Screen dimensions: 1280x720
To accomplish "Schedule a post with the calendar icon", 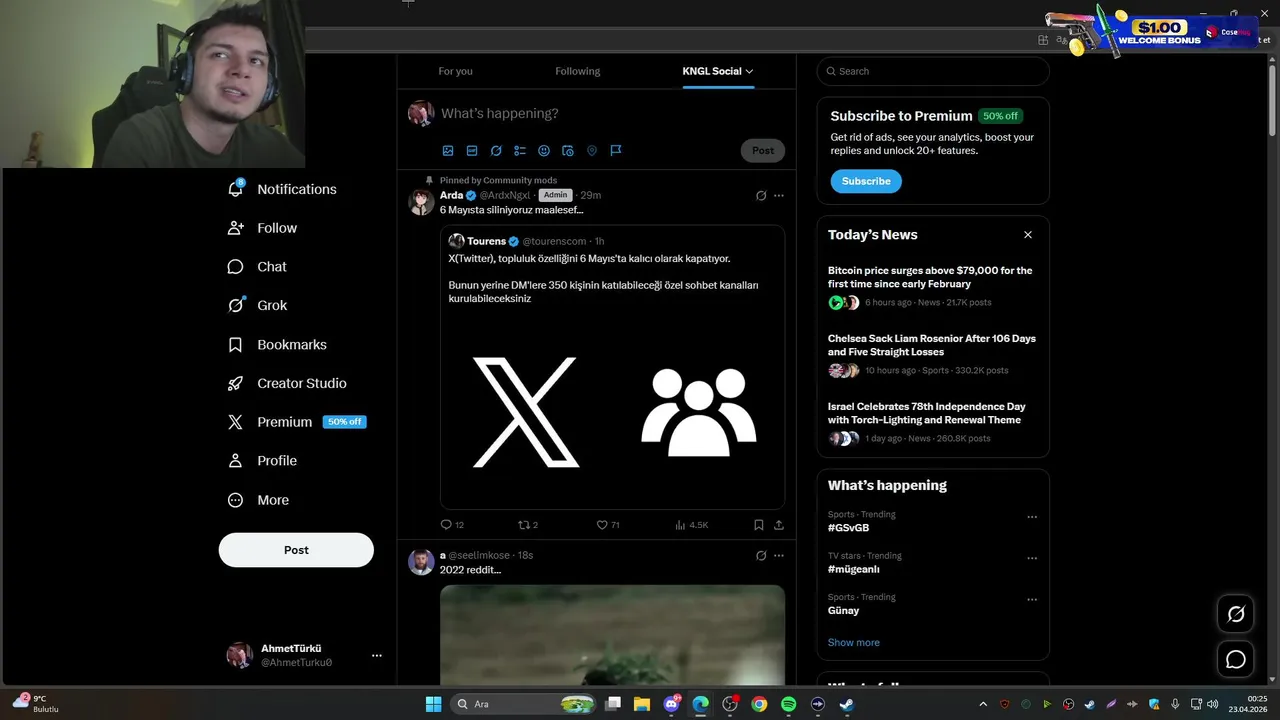I will tap(568, 150).
